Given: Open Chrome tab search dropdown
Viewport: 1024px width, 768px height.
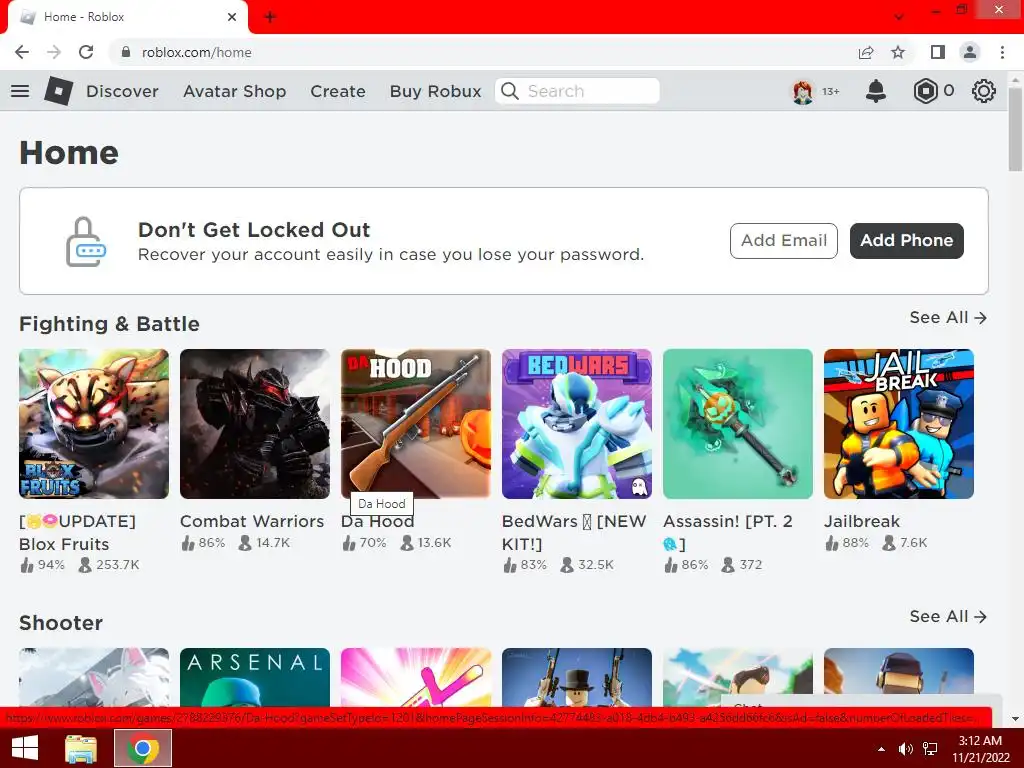Looking at the screenshot, I should [x=899, y=17].
